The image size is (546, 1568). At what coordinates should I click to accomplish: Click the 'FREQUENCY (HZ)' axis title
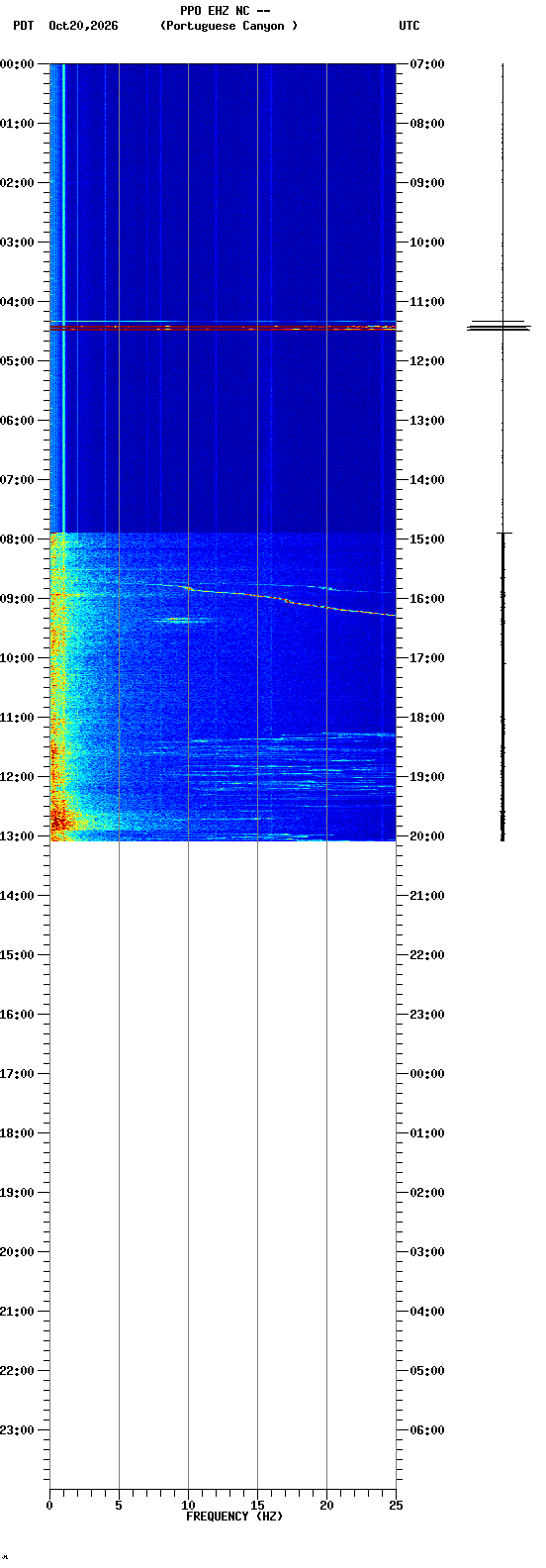pos(234,1517)
